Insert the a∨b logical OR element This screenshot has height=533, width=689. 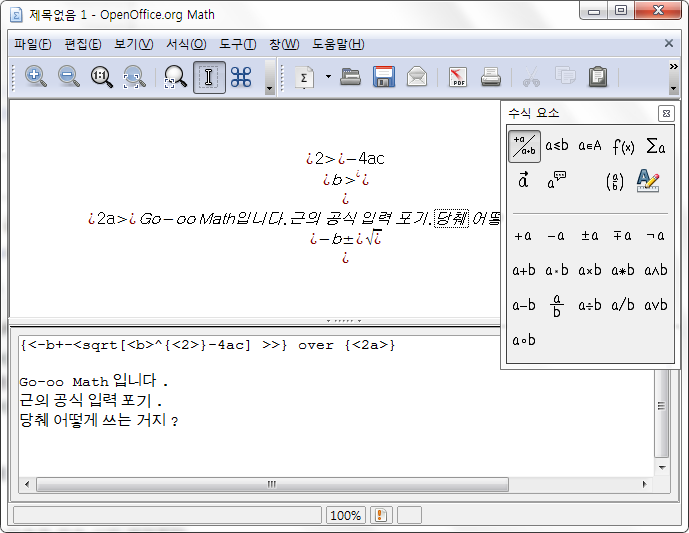(656, 305)
